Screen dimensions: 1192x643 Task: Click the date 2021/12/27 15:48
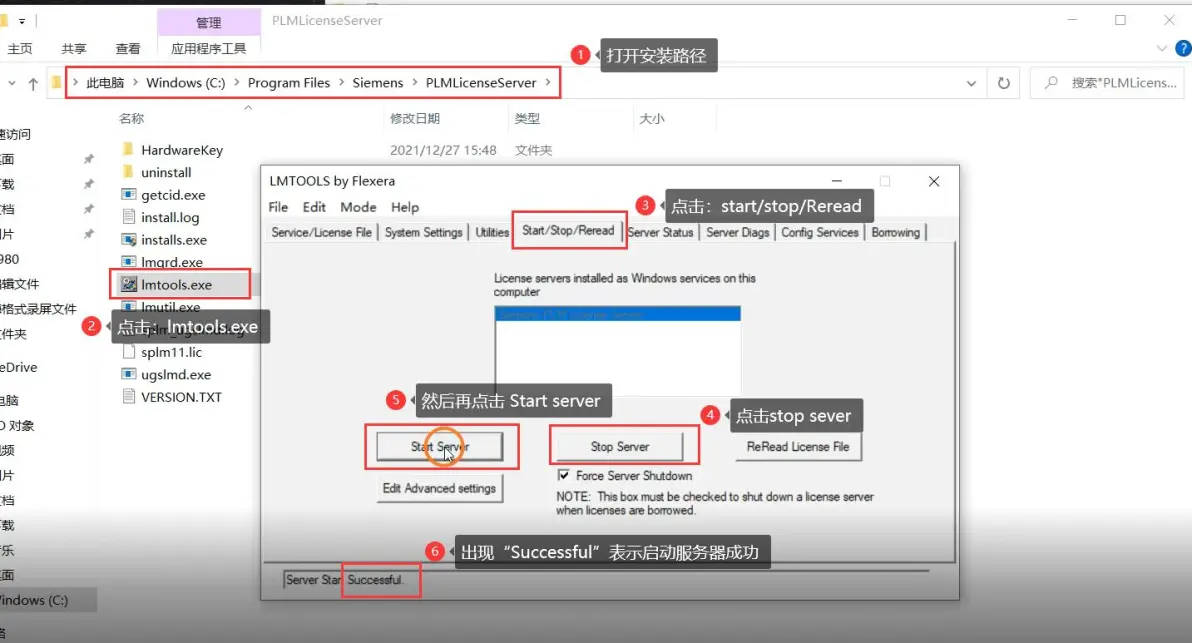pyautogui.click(x=443, y=150)
